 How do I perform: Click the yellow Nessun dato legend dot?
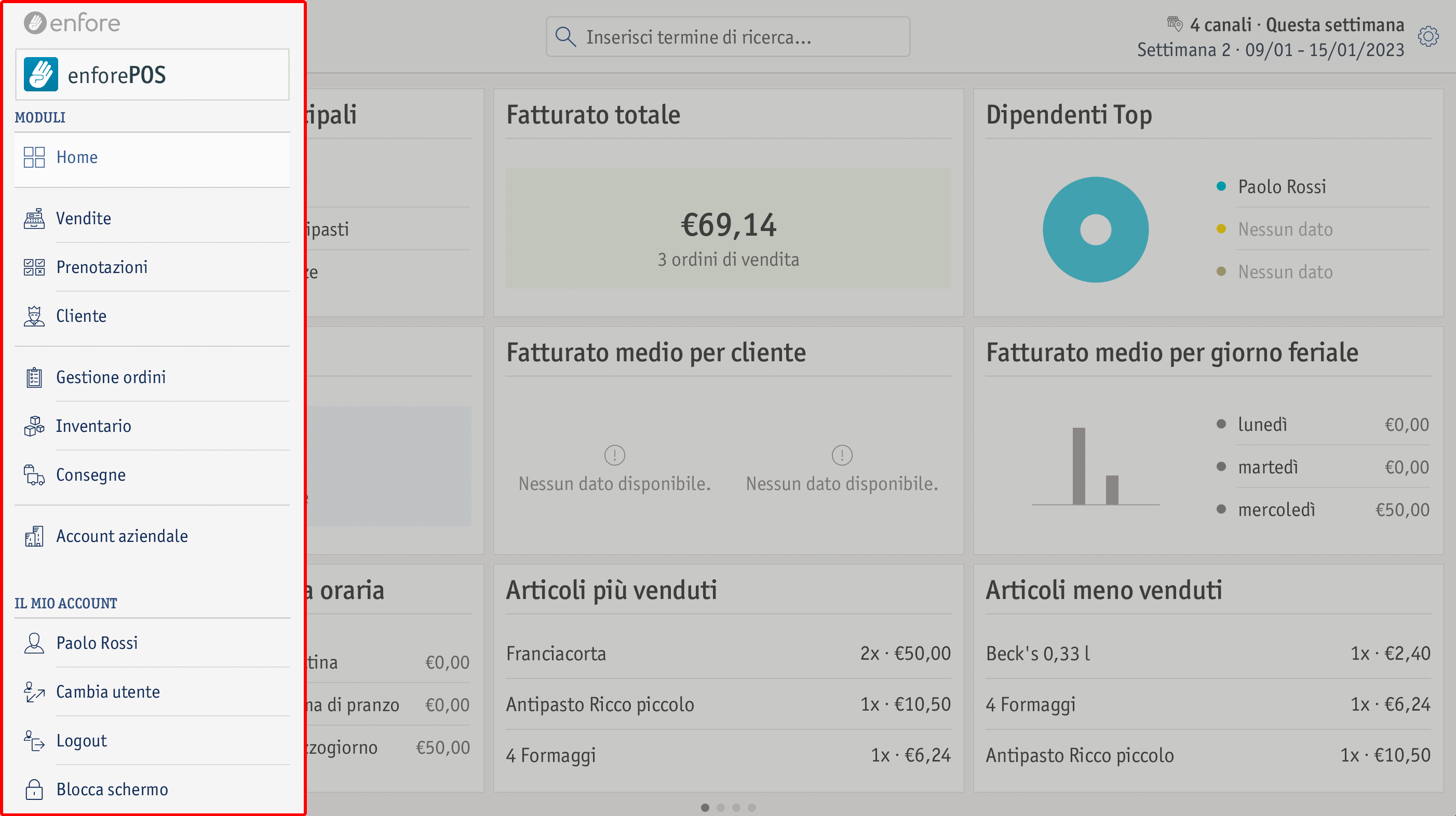click(1221, 229)
